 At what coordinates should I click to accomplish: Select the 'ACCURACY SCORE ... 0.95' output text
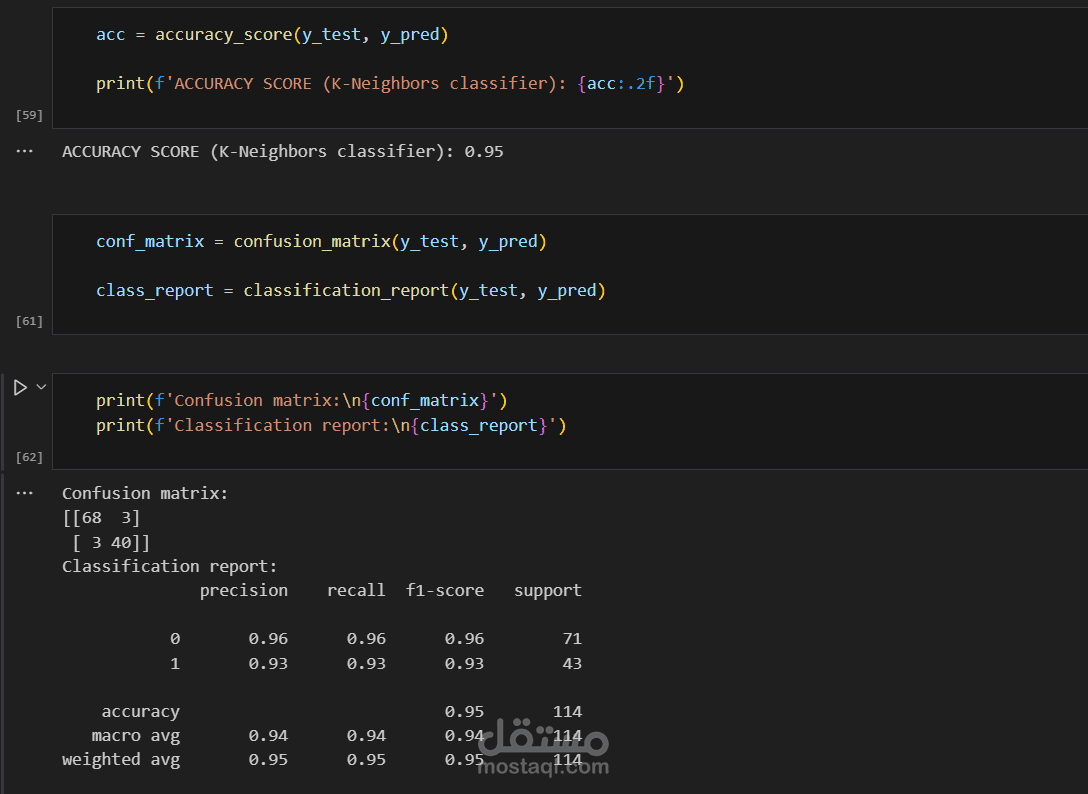point(282,151)
